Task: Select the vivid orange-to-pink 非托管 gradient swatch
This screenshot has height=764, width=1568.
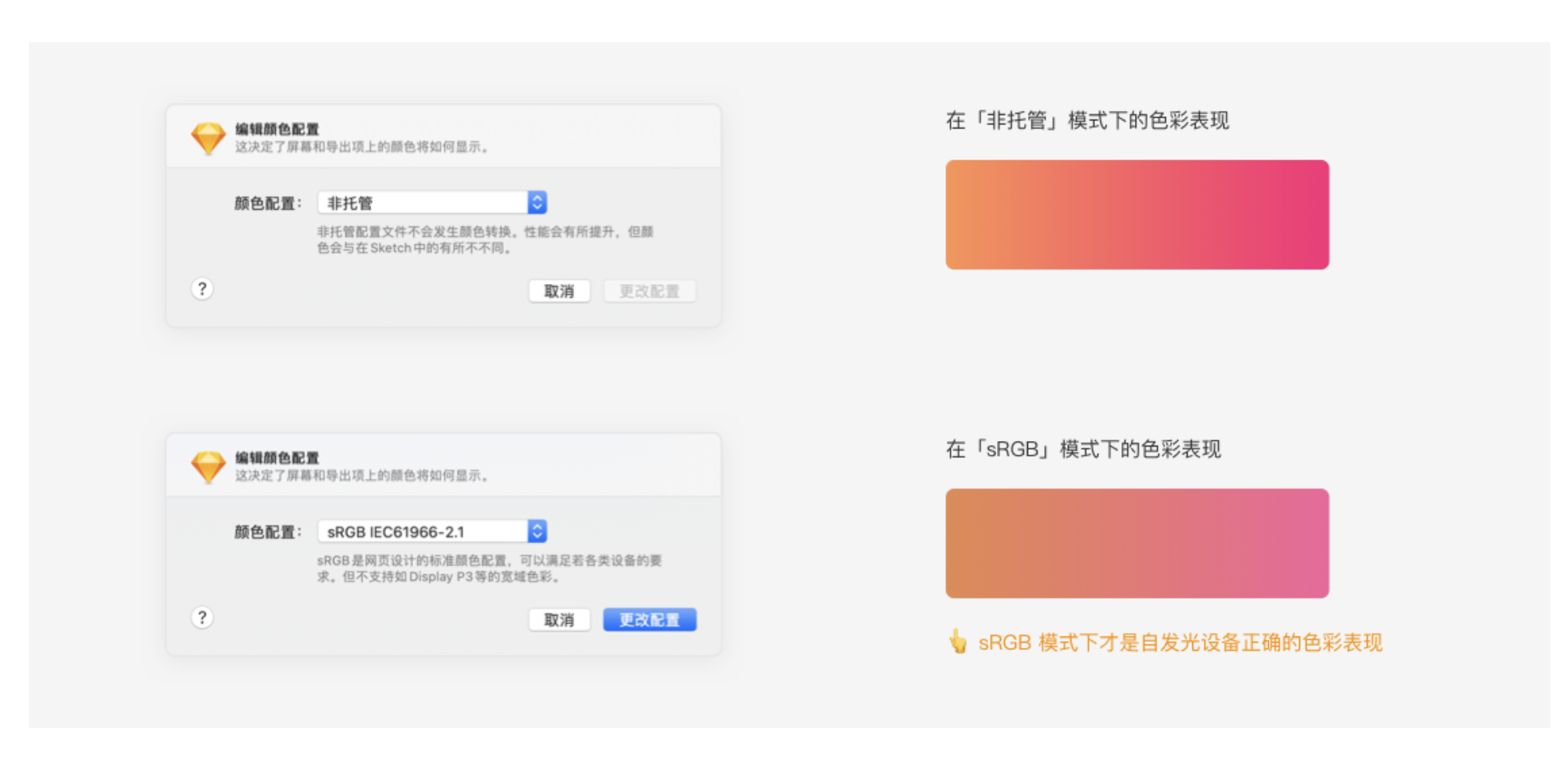Action: tap(1137, 215)
